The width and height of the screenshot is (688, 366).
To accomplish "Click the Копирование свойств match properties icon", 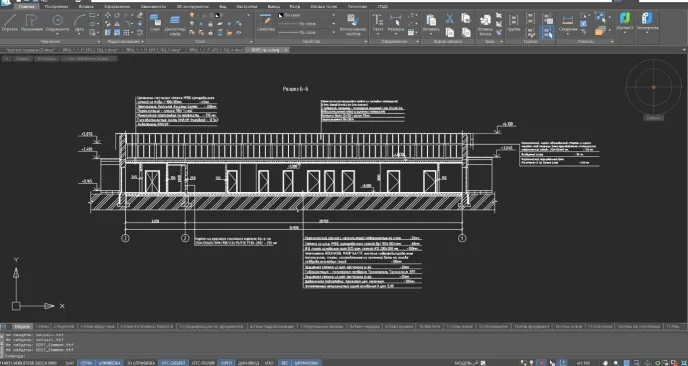I will click(x=353, y=24).
